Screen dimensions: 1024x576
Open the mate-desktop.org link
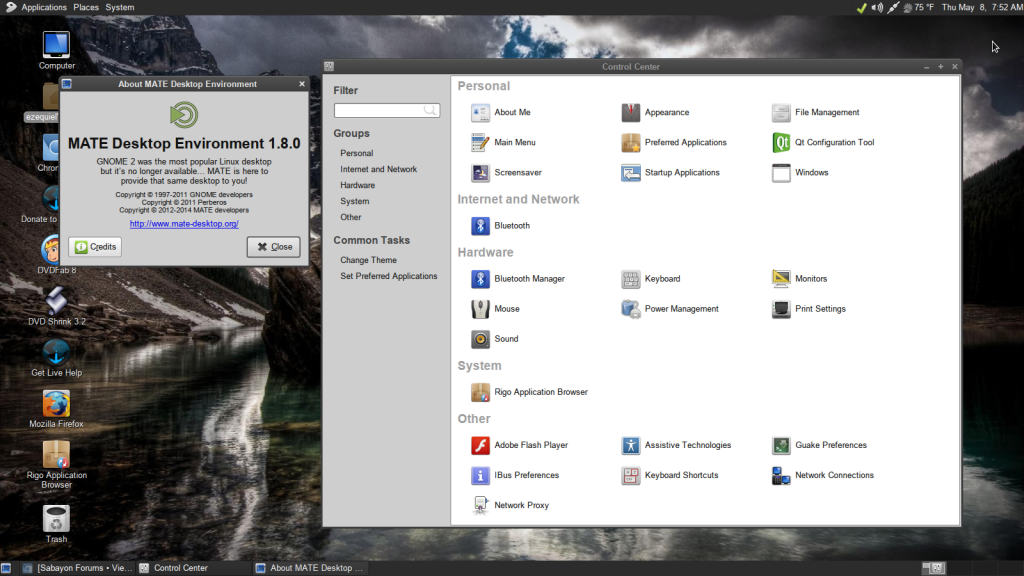click(x=184, y=223)
